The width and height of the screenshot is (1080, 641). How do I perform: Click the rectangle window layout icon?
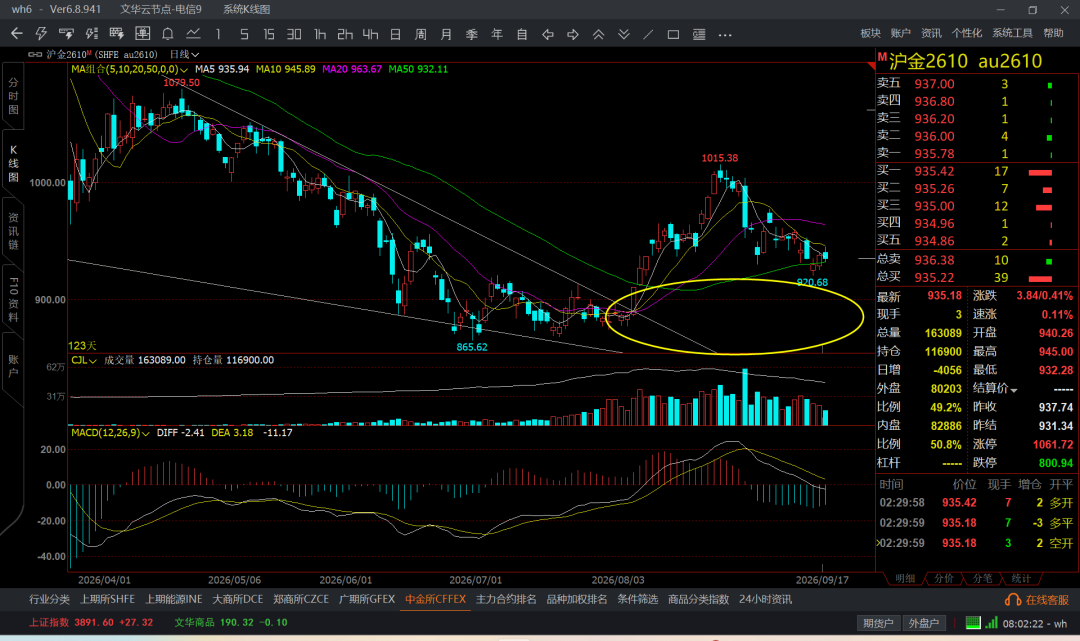click(x=674, y=34)
